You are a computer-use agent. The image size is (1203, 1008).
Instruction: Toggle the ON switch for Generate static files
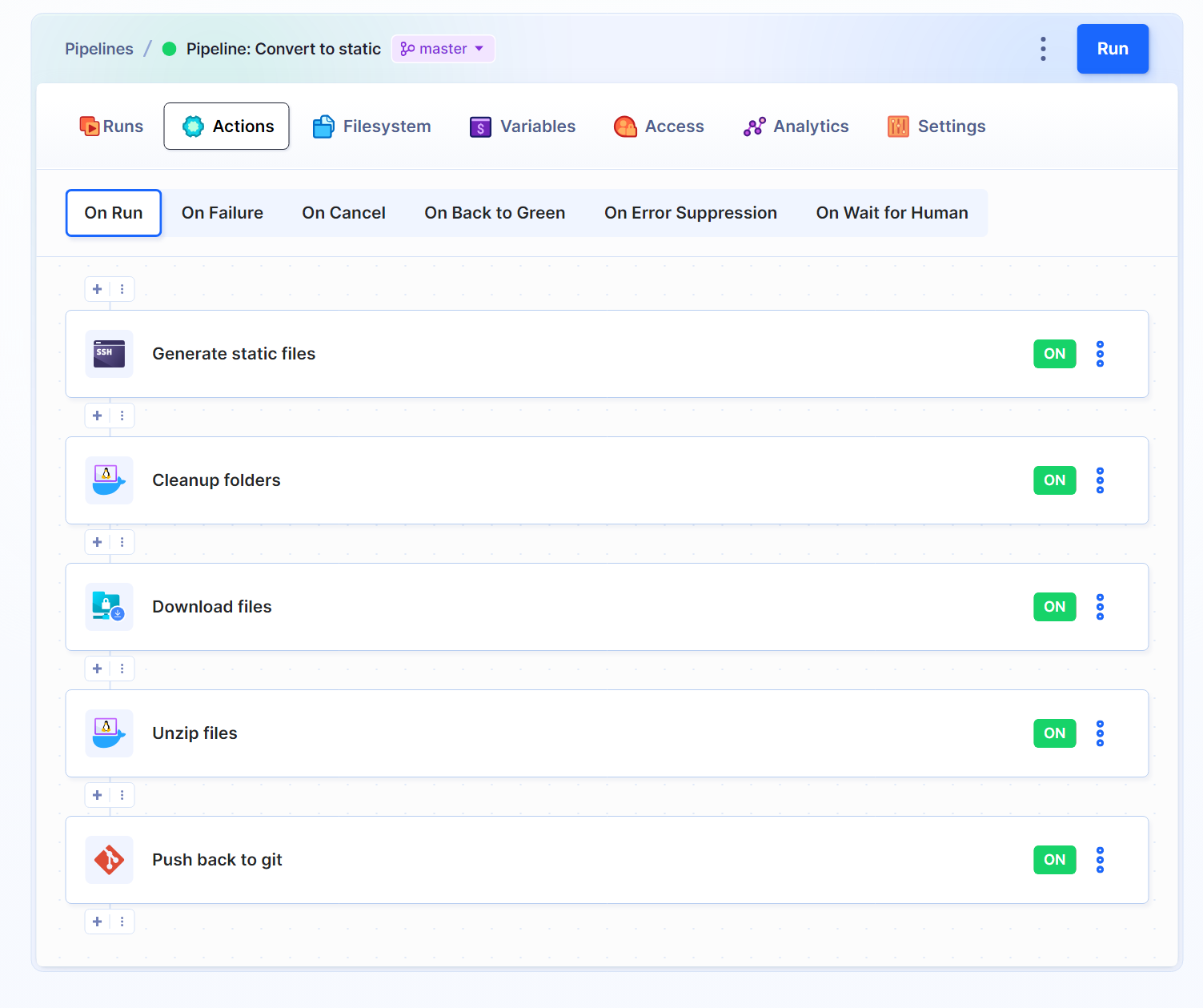[x=1054, y=354]
